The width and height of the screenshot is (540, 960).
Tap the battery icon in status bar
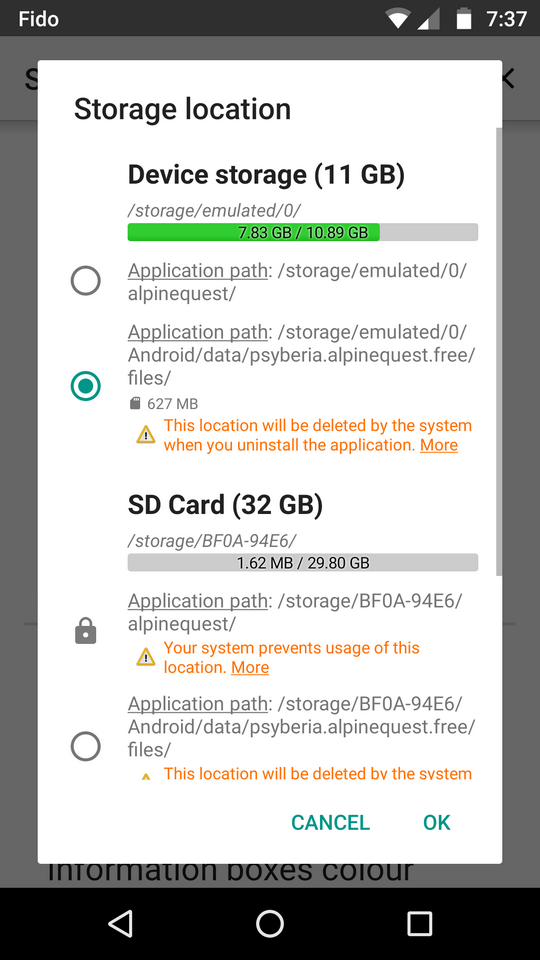point(464,19)
